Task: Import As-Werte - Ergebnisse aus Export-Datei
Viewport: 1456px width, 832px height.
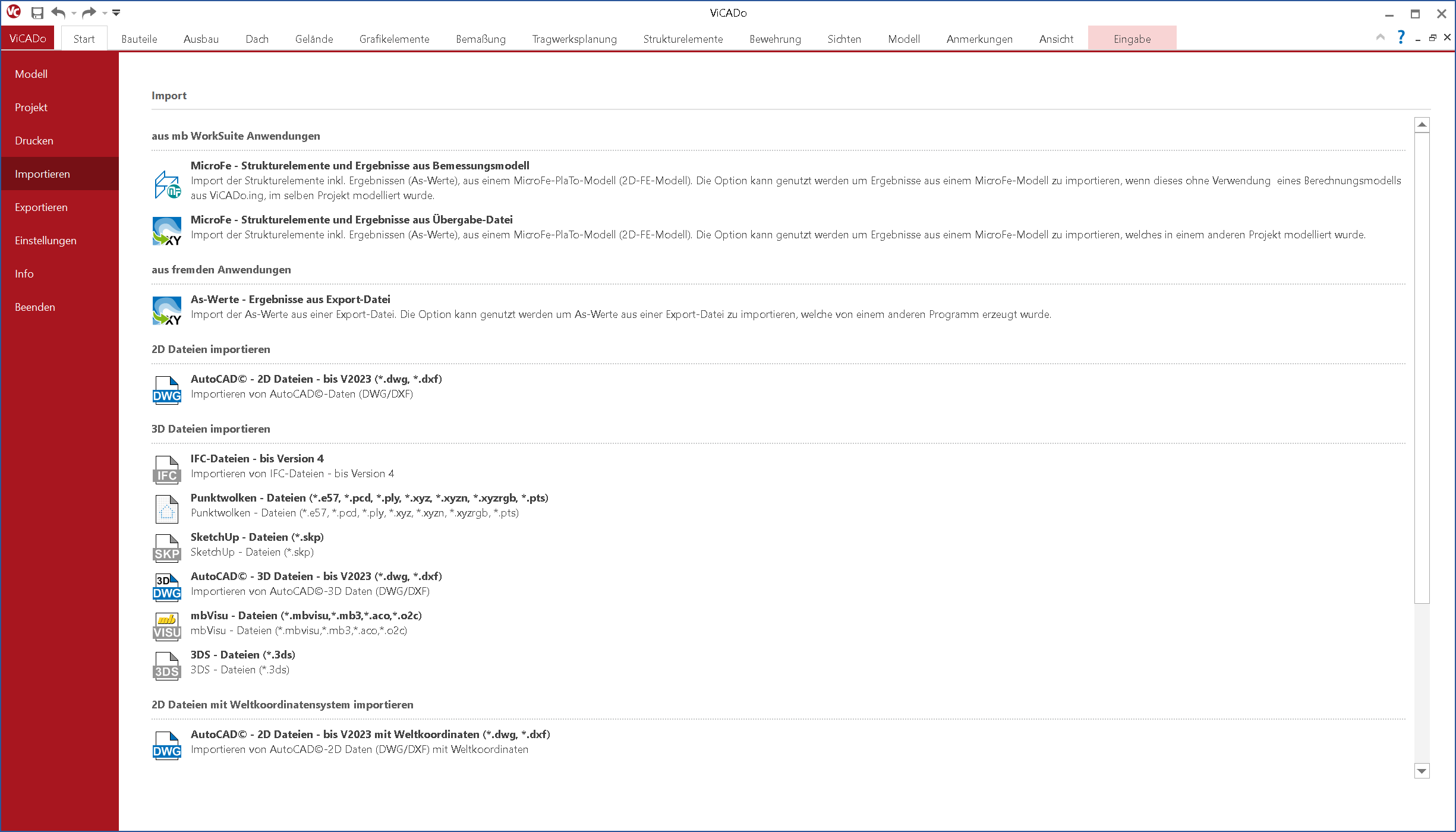Action: [290, 300]
